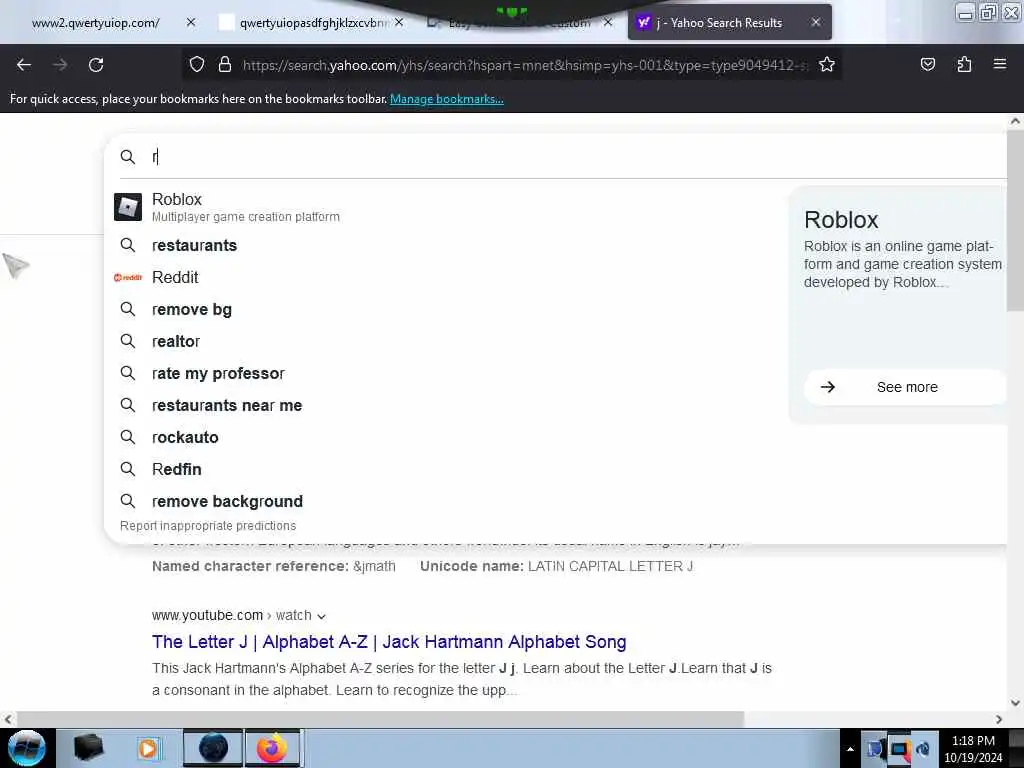The width and height of the screenshot is (1024, 768).
Task: Save page to Pocket
Action: point(927,64)
